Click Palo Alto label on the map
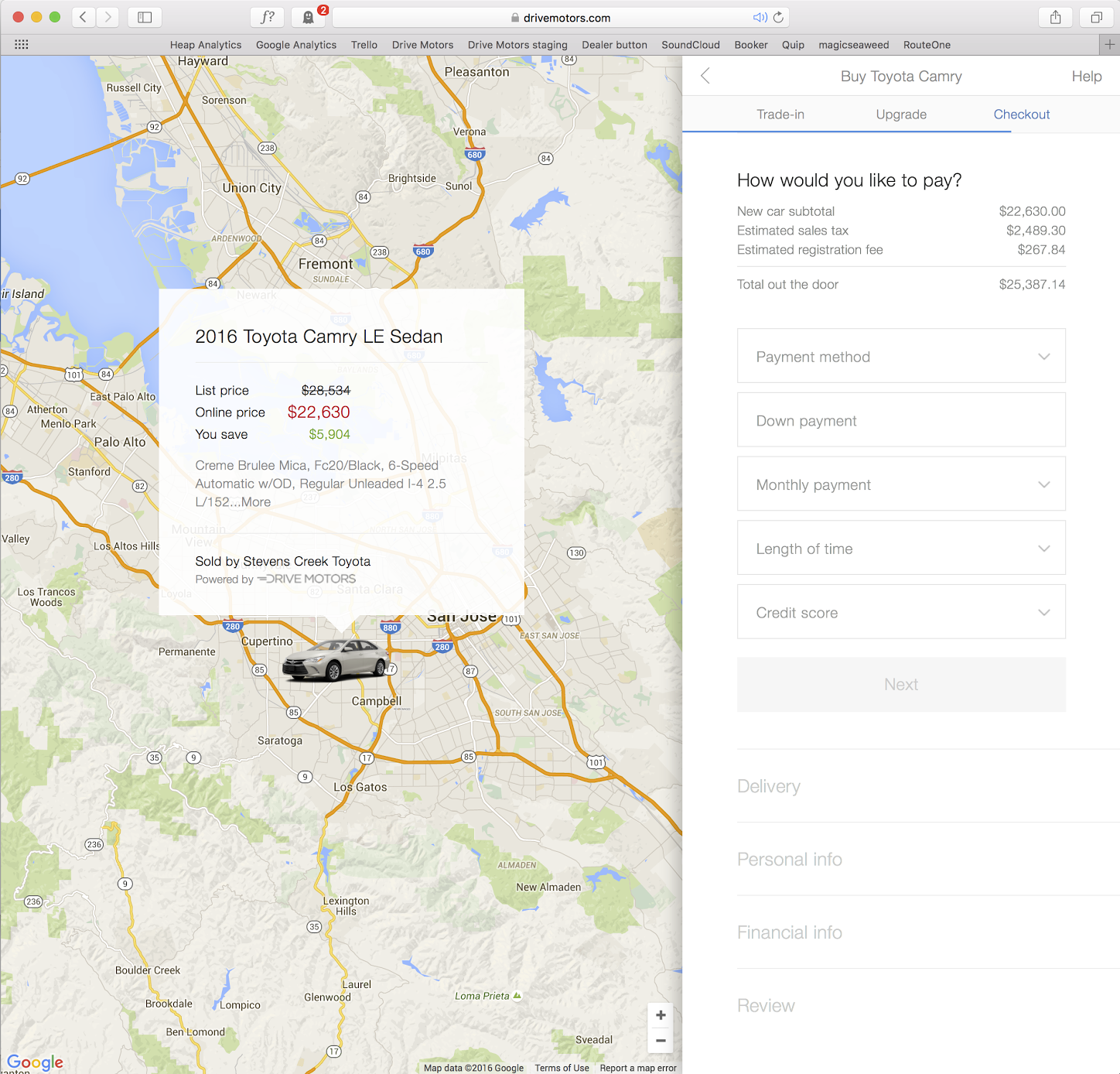Viewport: 1120px width, 1074px height. (x=120, y=442)
